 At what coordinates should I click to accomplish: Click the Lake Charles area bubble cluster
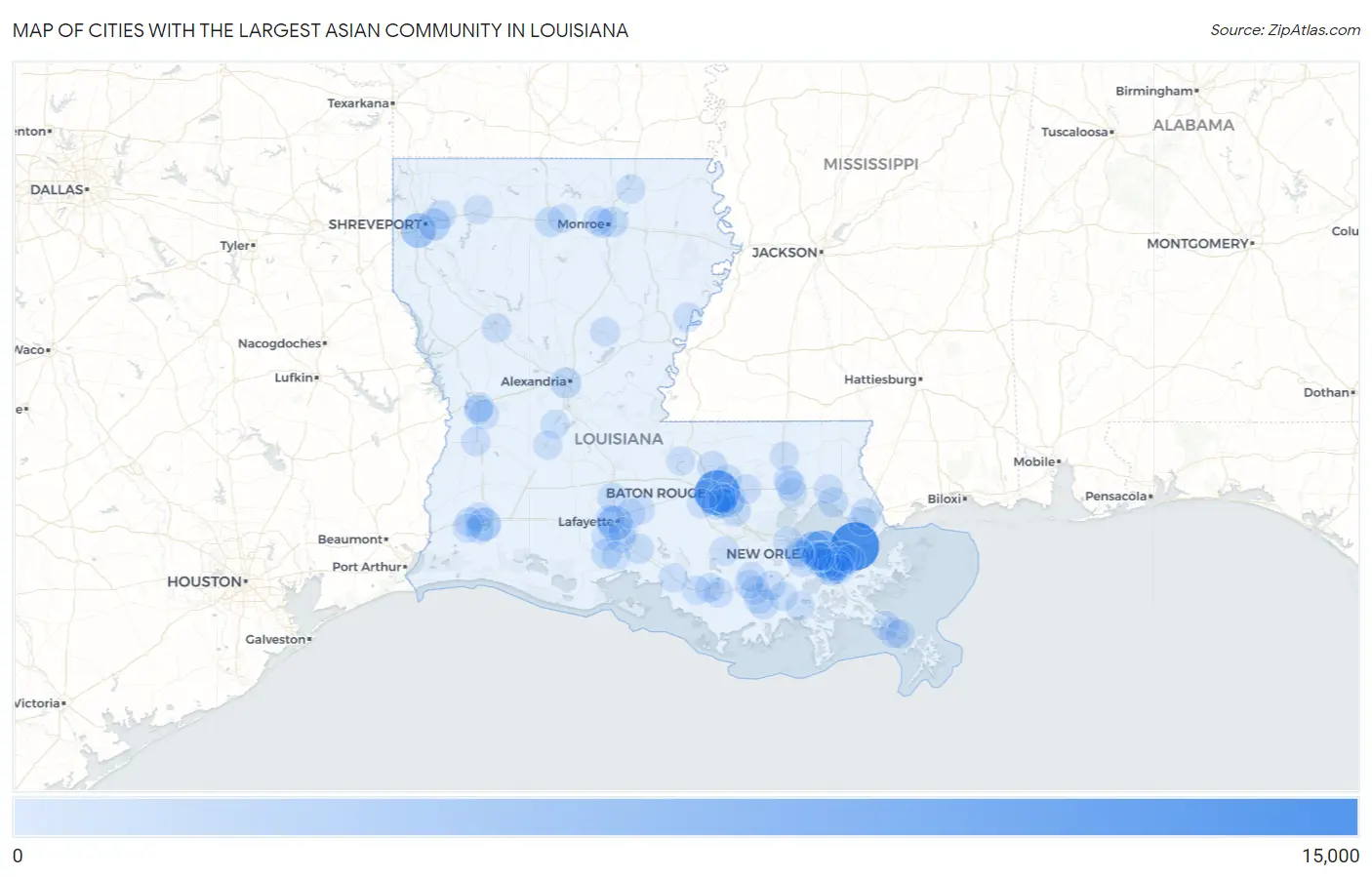(x=477, y=524)
